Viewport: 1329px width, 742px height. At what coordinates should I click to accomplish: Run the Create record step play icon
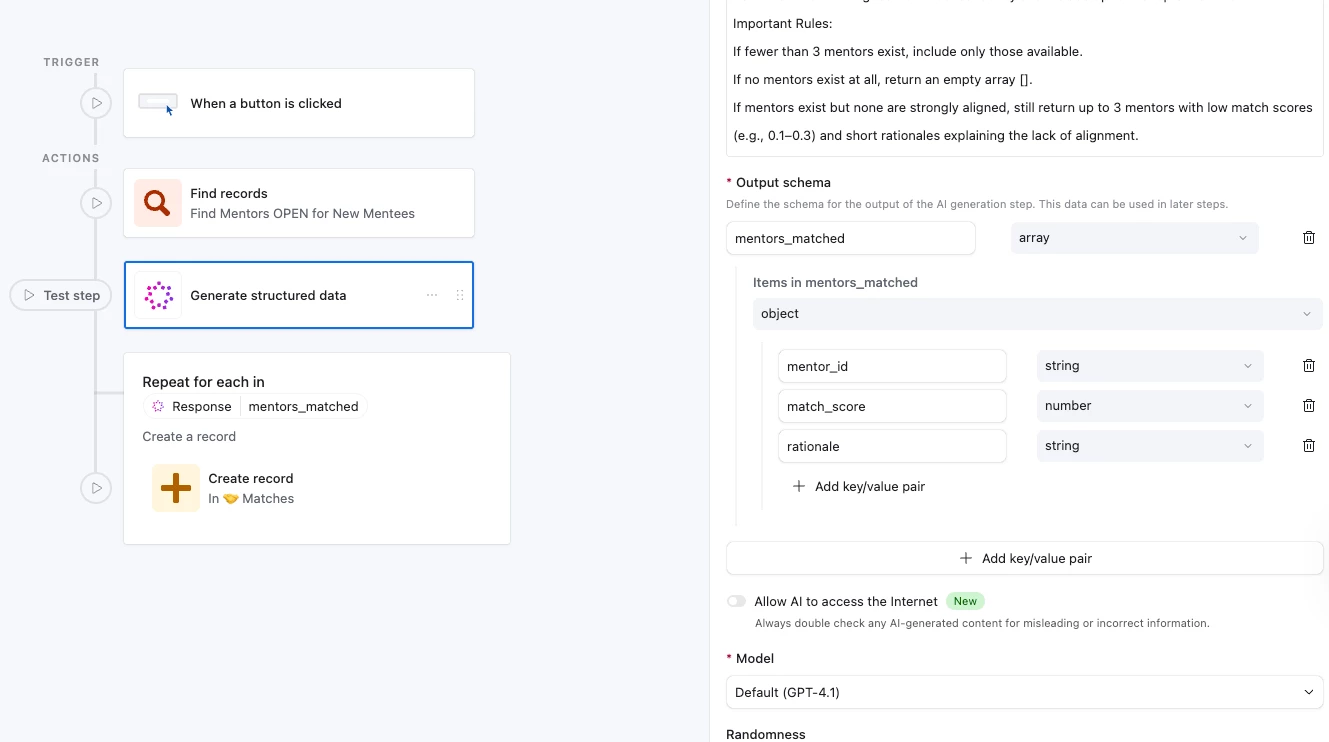tap(96, 488)
